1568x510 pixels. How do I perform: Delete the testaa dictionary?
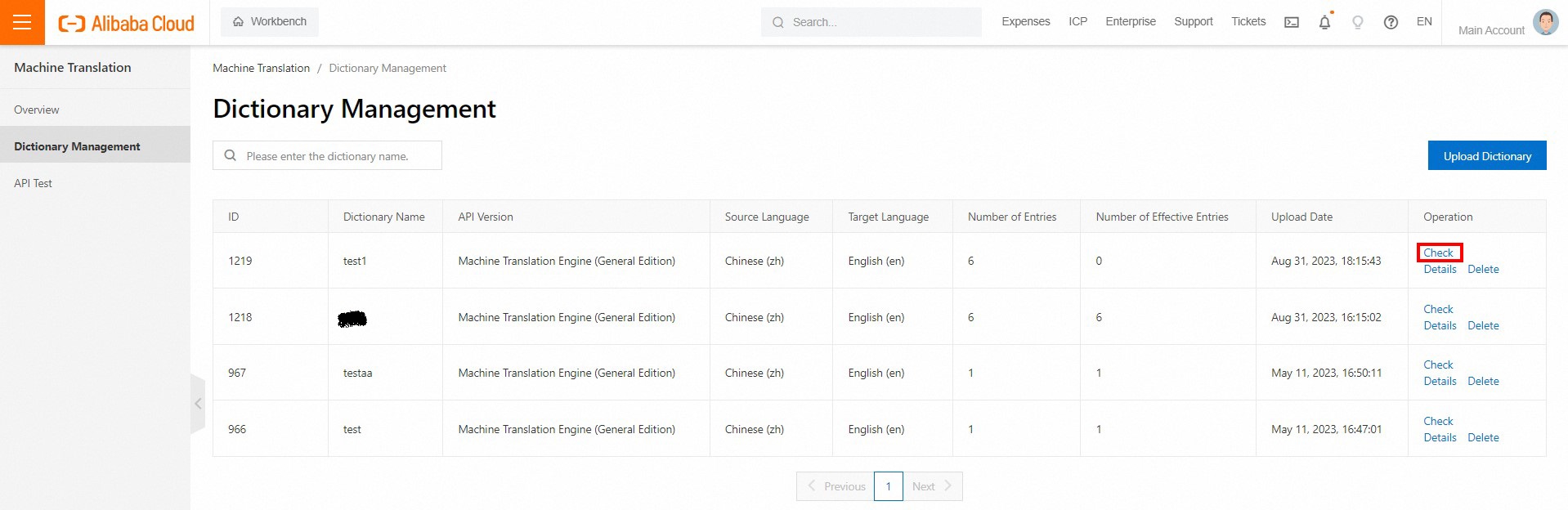(1483, 381)
